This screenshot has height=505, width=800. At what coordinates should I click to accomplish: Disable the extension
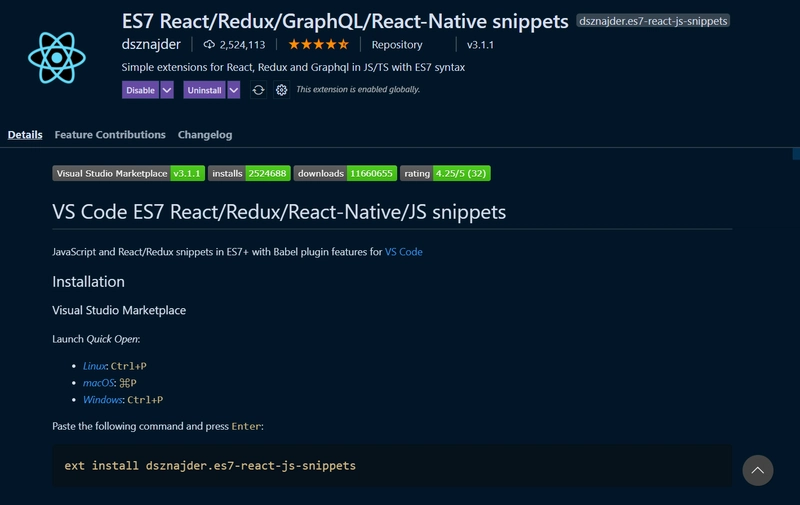click(140, 90)
